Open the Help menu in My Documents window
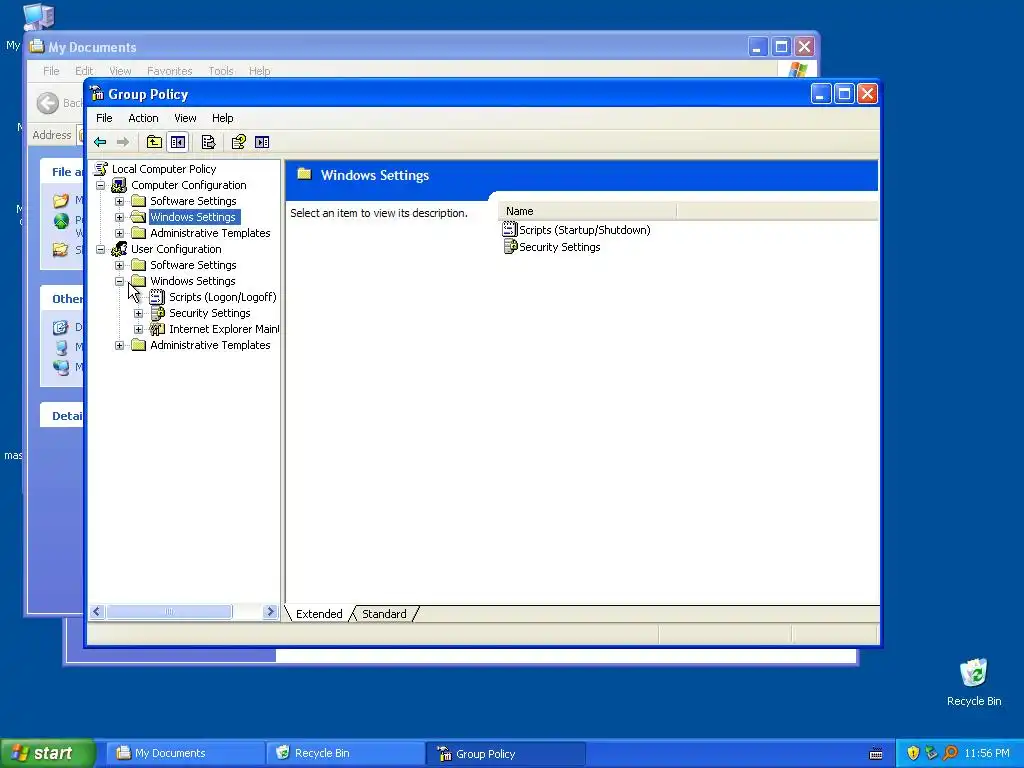Viewport: 1024px width, 768px height. 259,71
